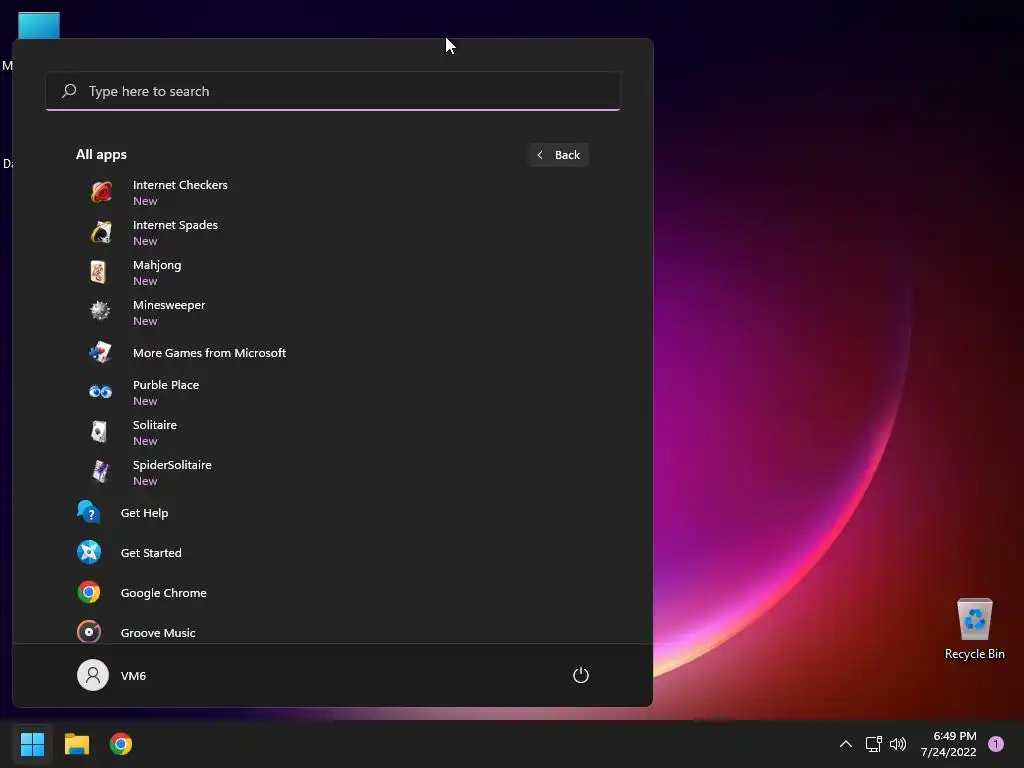This screenshot has width=1024, height=768.
Task: Click the Mahjong label text
Action: 157,265
